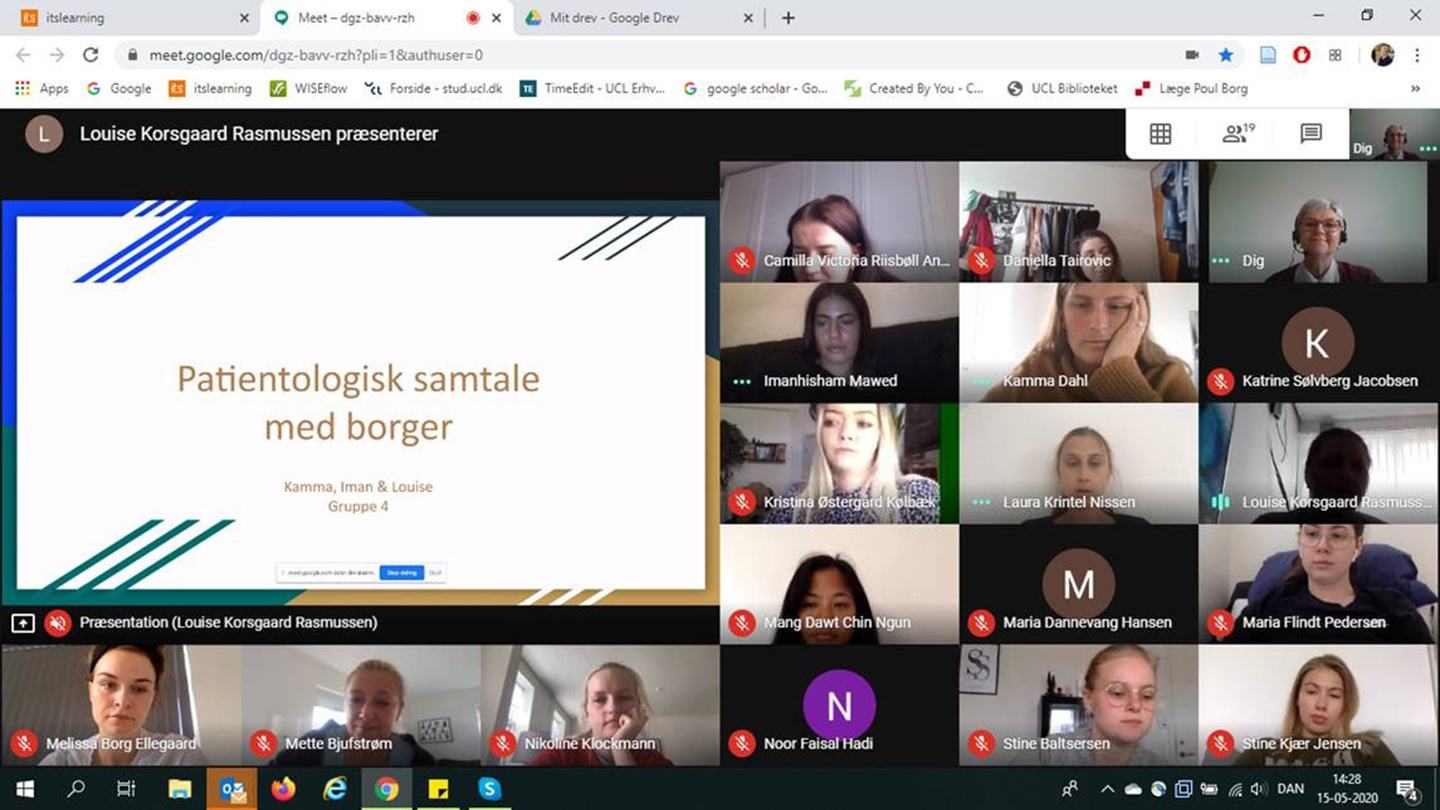Click the bookmark star in the address bar

(1226, 55)
